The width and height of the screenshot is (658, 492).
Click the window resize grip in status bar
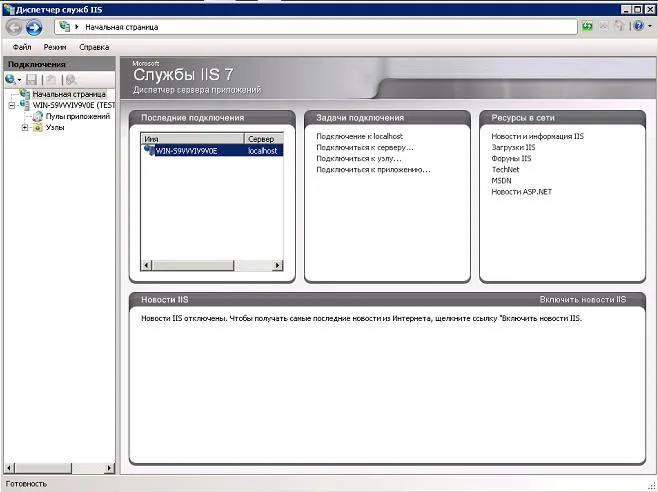pos(652,486)
